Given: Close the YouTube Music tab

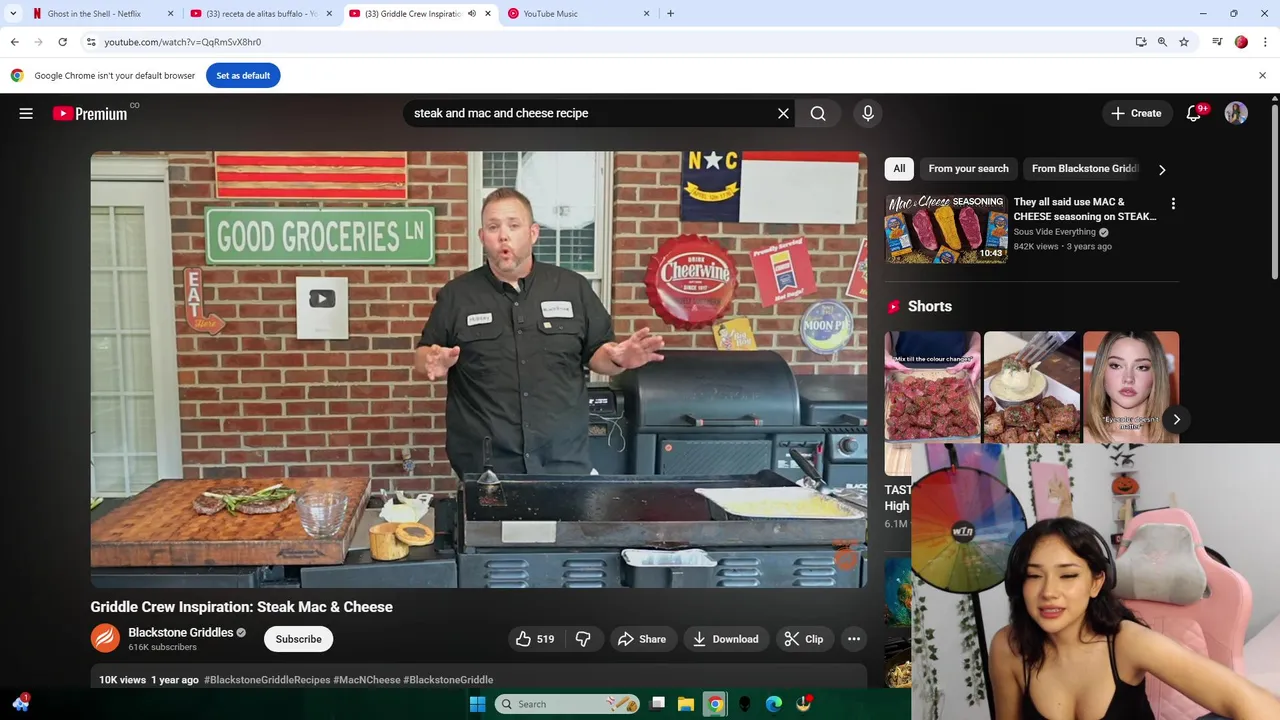Looking at the screenshot, I should click(646, 14).
